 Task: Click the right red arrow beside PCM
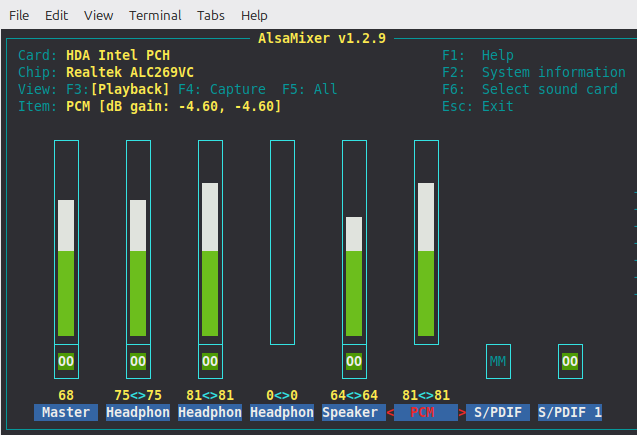(462, 413)
